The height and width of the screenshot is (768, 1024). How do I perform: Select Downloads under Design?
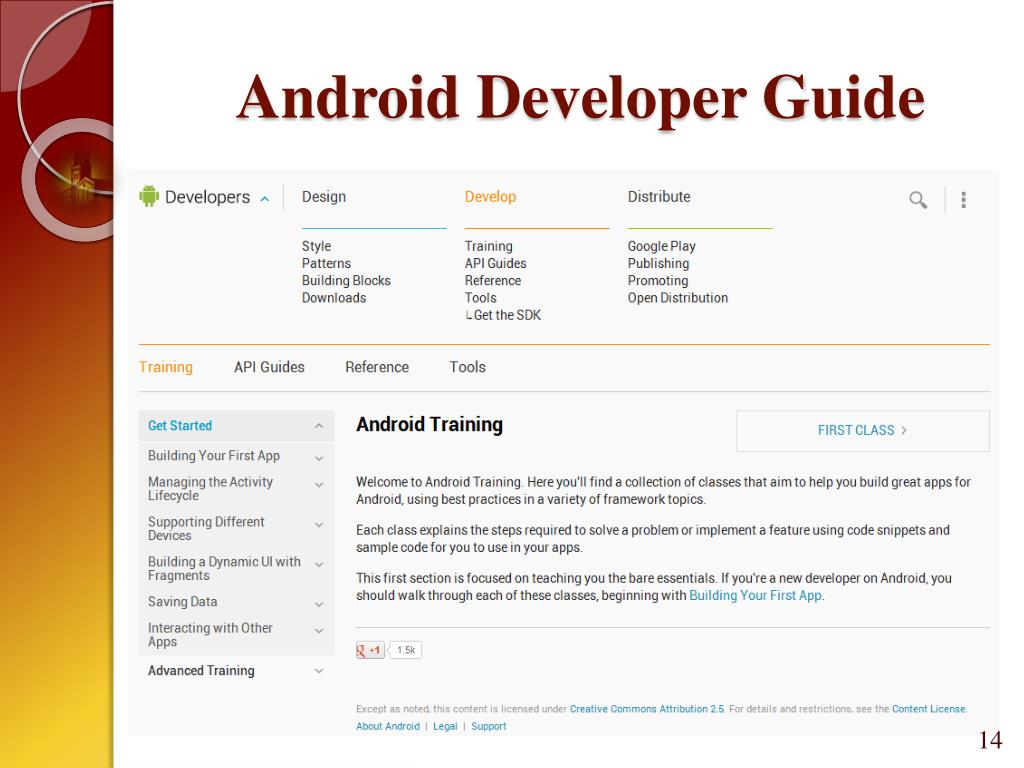[x=334, y=298]
